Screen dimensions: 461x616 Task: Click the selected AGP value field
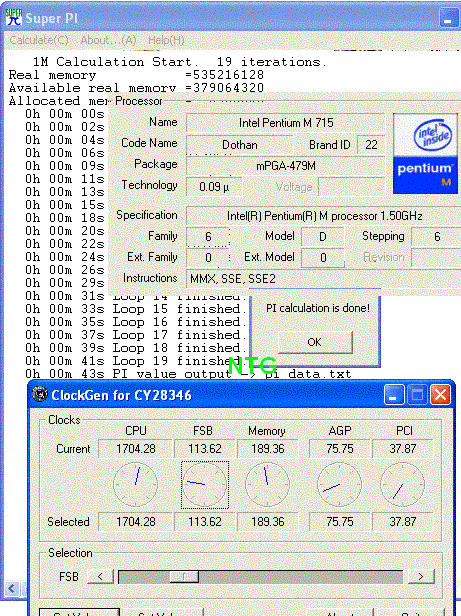click(340, 522)
